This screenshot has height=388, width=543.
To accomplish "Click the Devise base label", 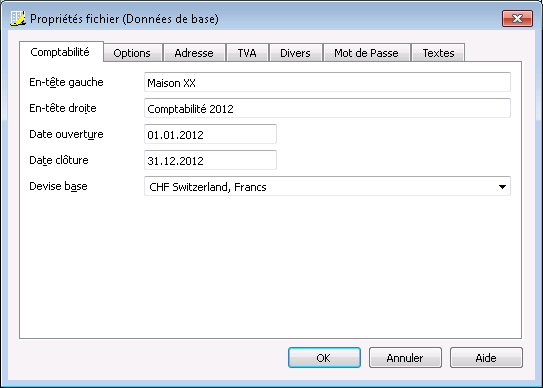I will pos(58,186).
